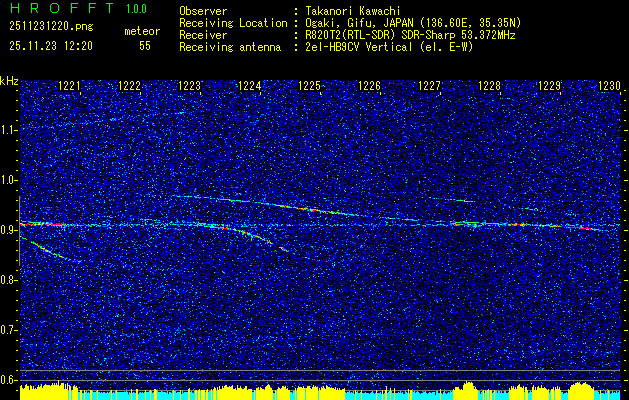Click the Receiving antenna label
This screenshot has height=400, width=629.
click(230, 47)
